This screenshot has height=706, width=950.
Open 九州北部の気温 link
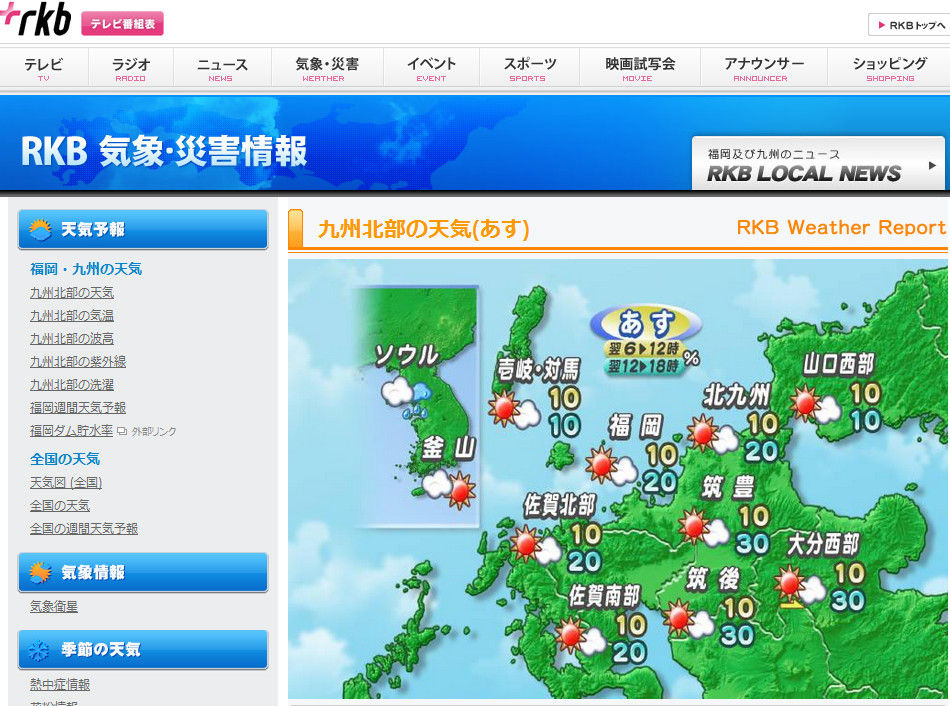click(x=72, y=316)
